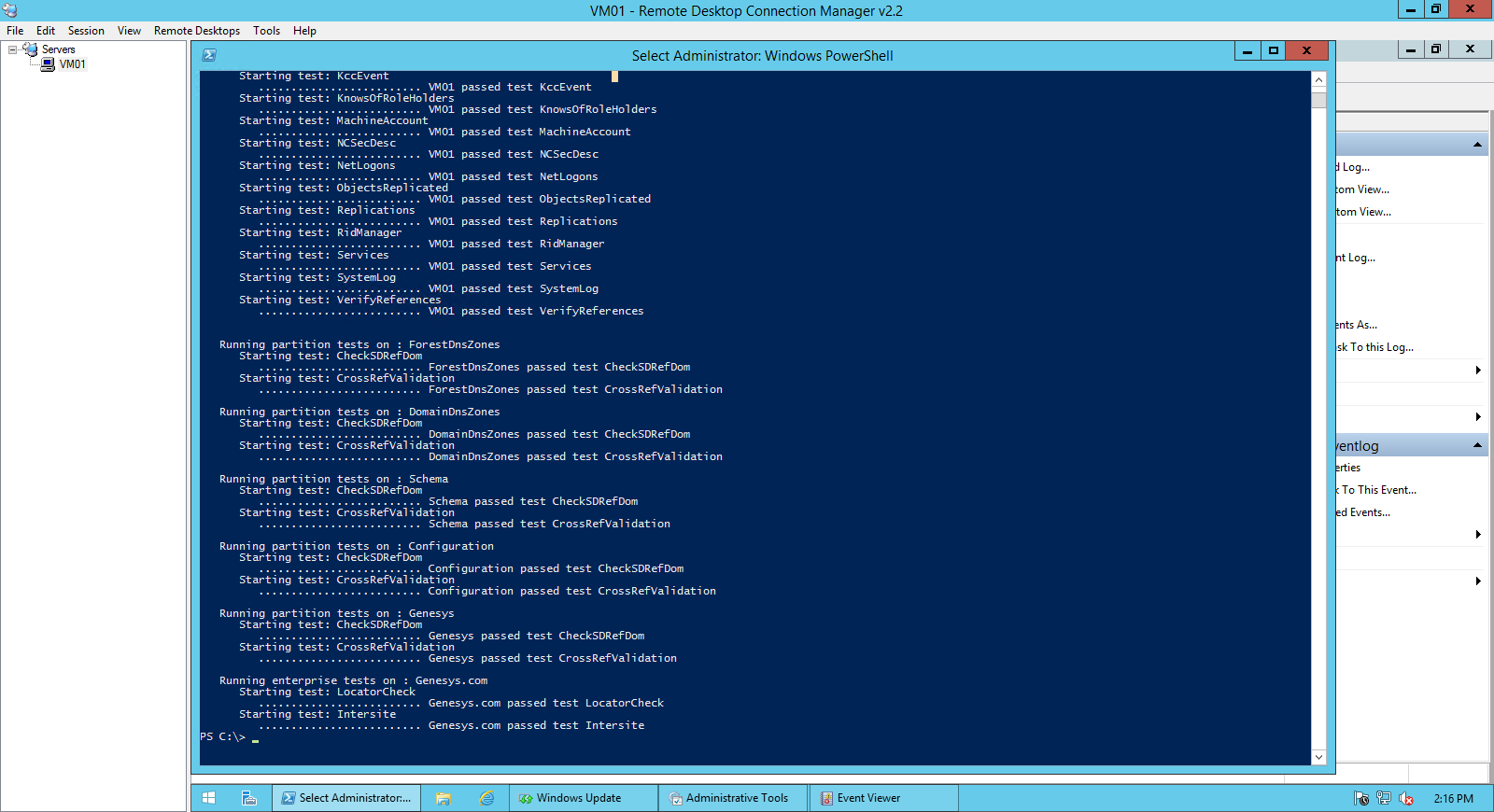Click 'Configuration passed test CrossRefValidation' line
This screenshot has width=1494, height=812.
coord(571,591)
